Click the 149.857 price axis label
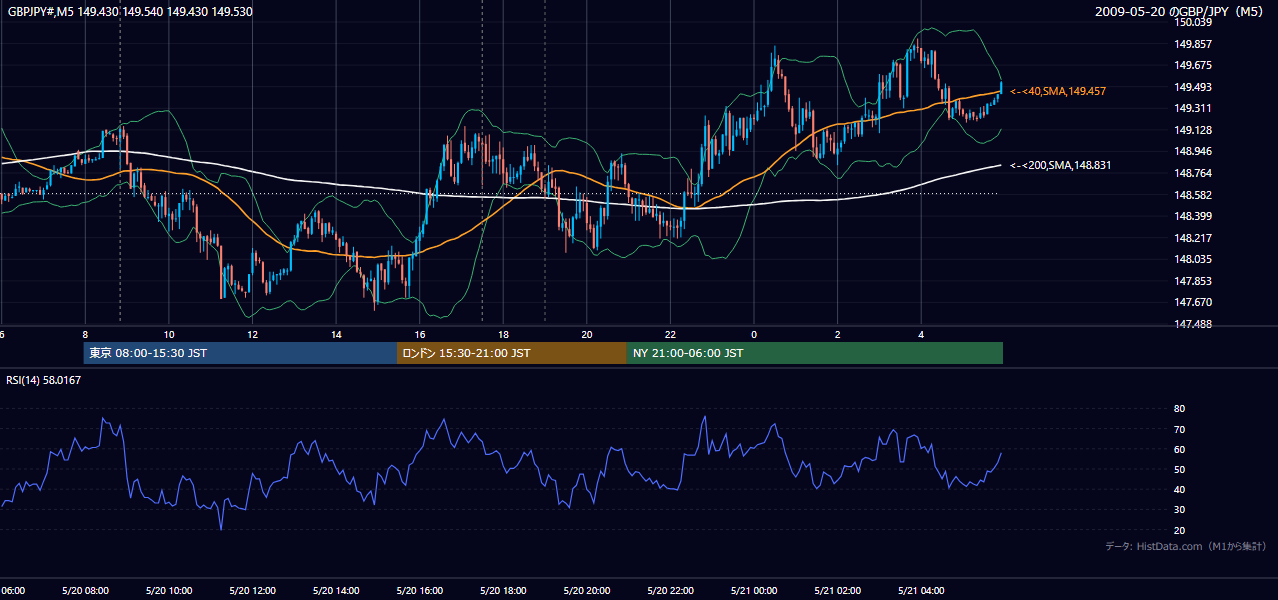1278x600 pixels. 1193,44
